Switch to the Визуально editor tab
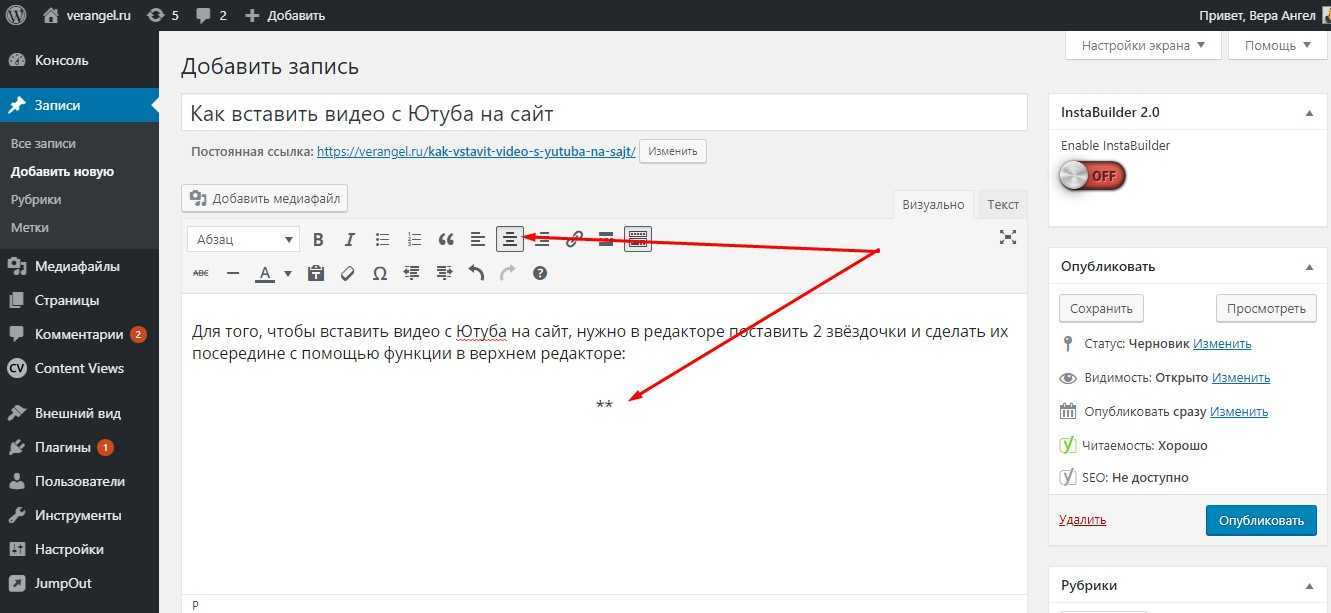Screen dimensions: 1331x613 click(x=933, y=204)
